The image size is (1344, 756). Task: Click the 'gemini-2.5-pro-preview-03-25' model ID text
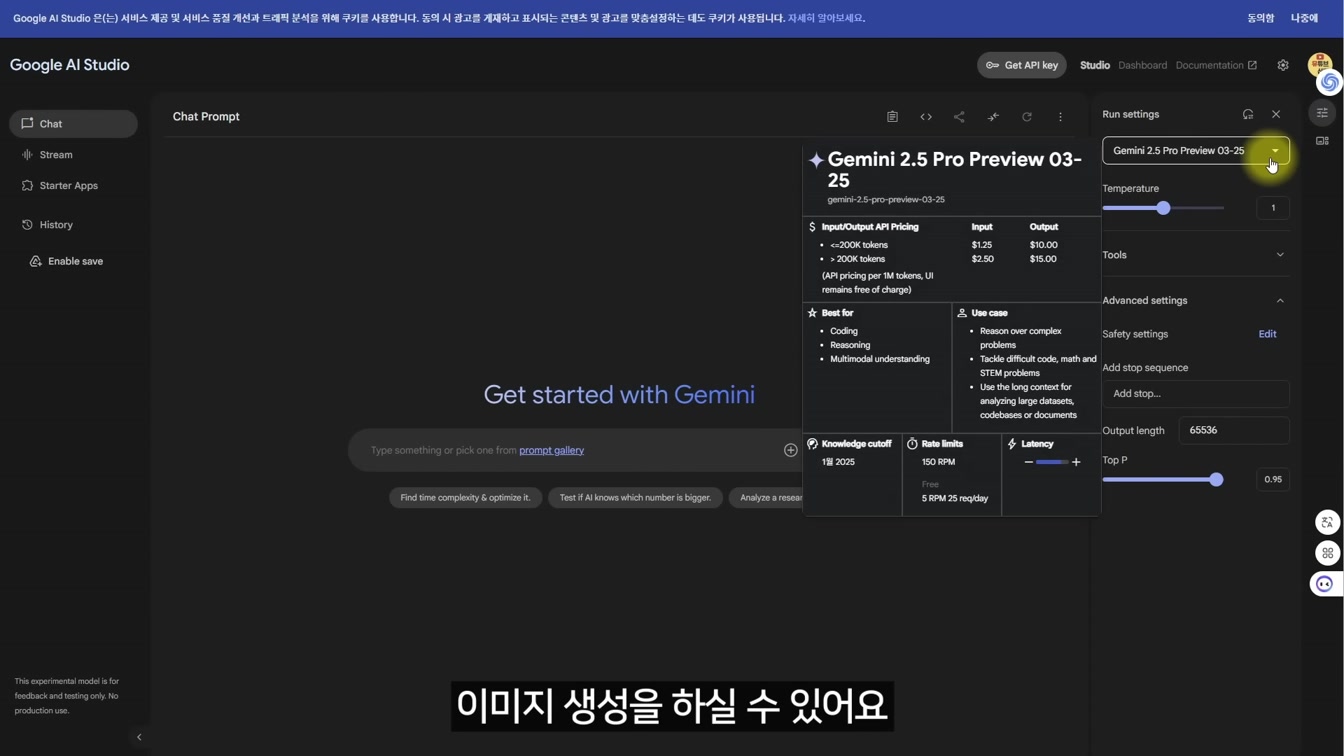[x=886, y=200]
